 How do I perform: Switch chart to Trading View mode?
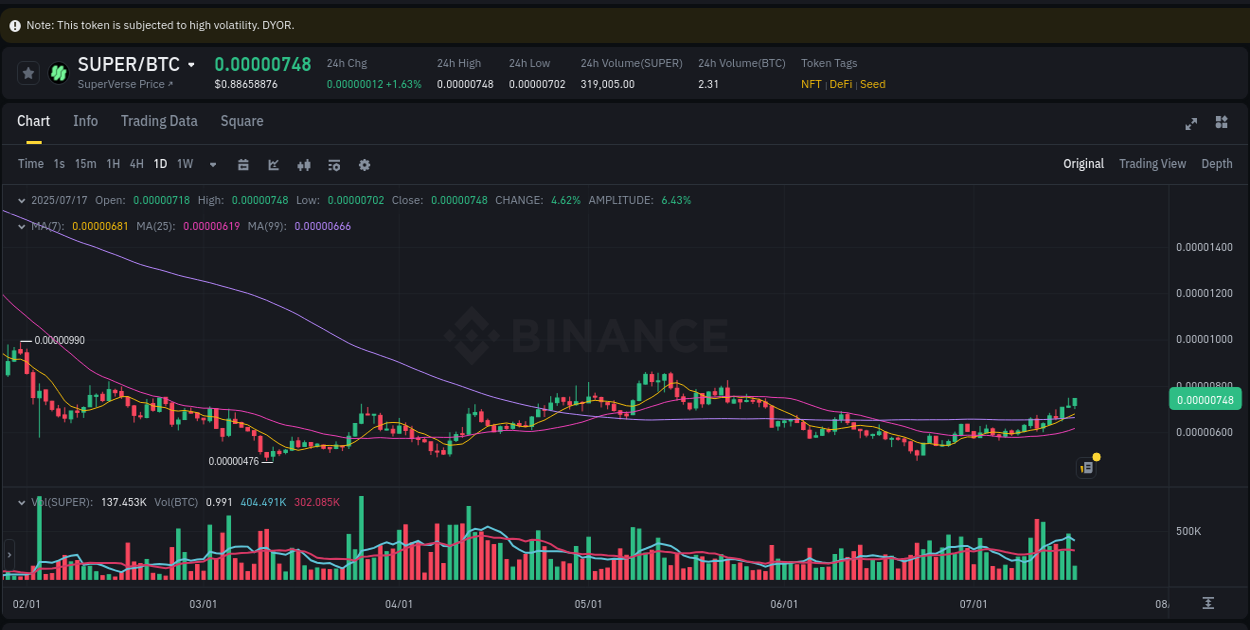[x=1152, y=163]
